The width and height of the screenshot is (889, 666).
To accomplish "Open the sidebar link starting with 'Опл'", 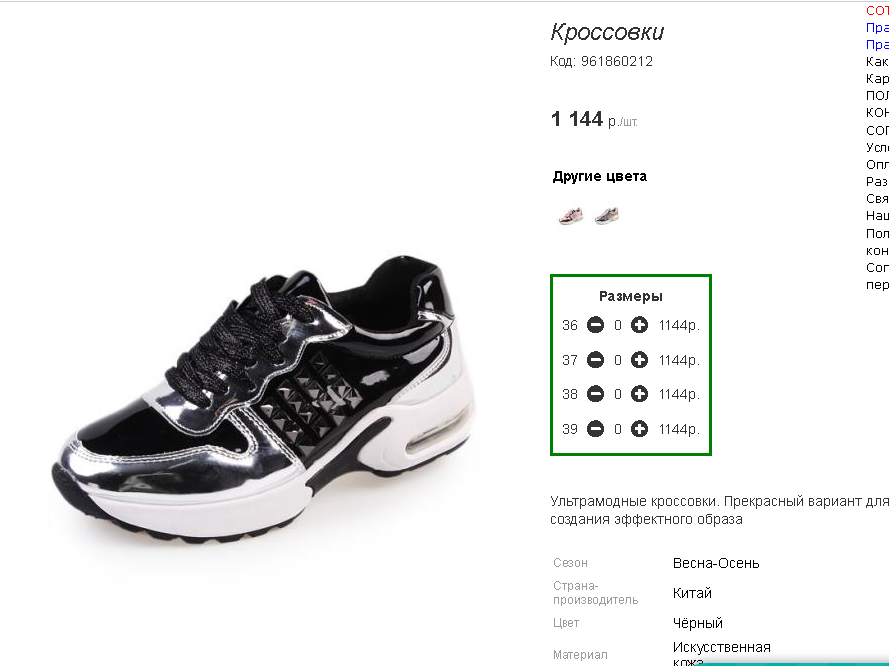I will (877, 164).
